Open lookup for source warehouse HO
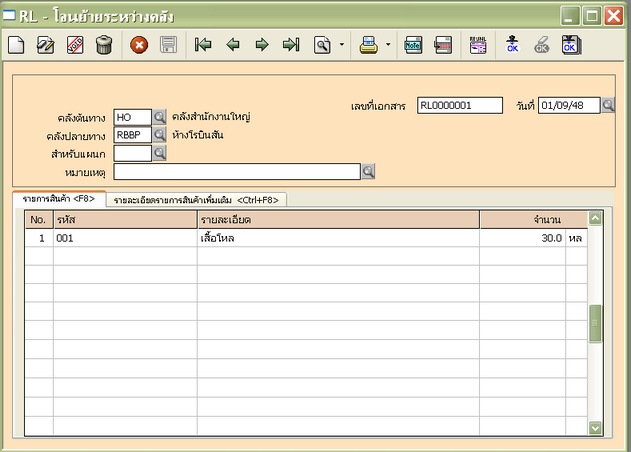Viewport: 631px width, 452px height. 160,117
